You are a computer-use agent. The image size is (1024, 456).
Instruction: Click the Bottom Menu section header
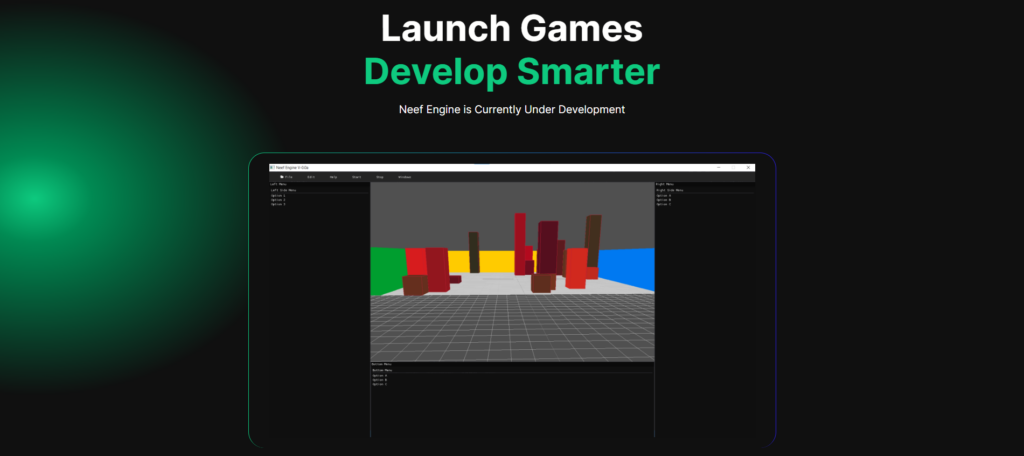(x=382, y=370)
